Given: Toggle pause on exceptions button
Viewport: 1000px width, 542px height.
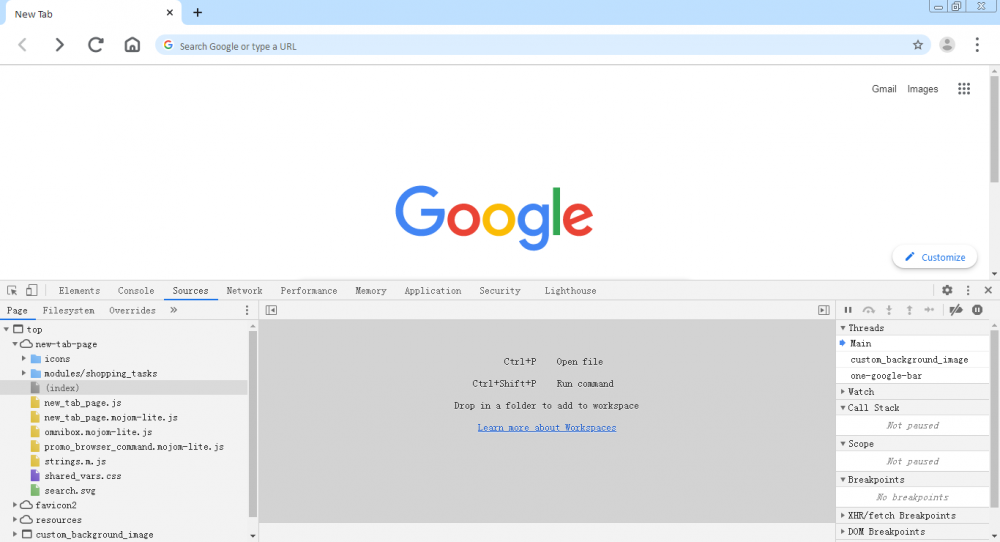Looking at the screenshot, I should 977,310.
